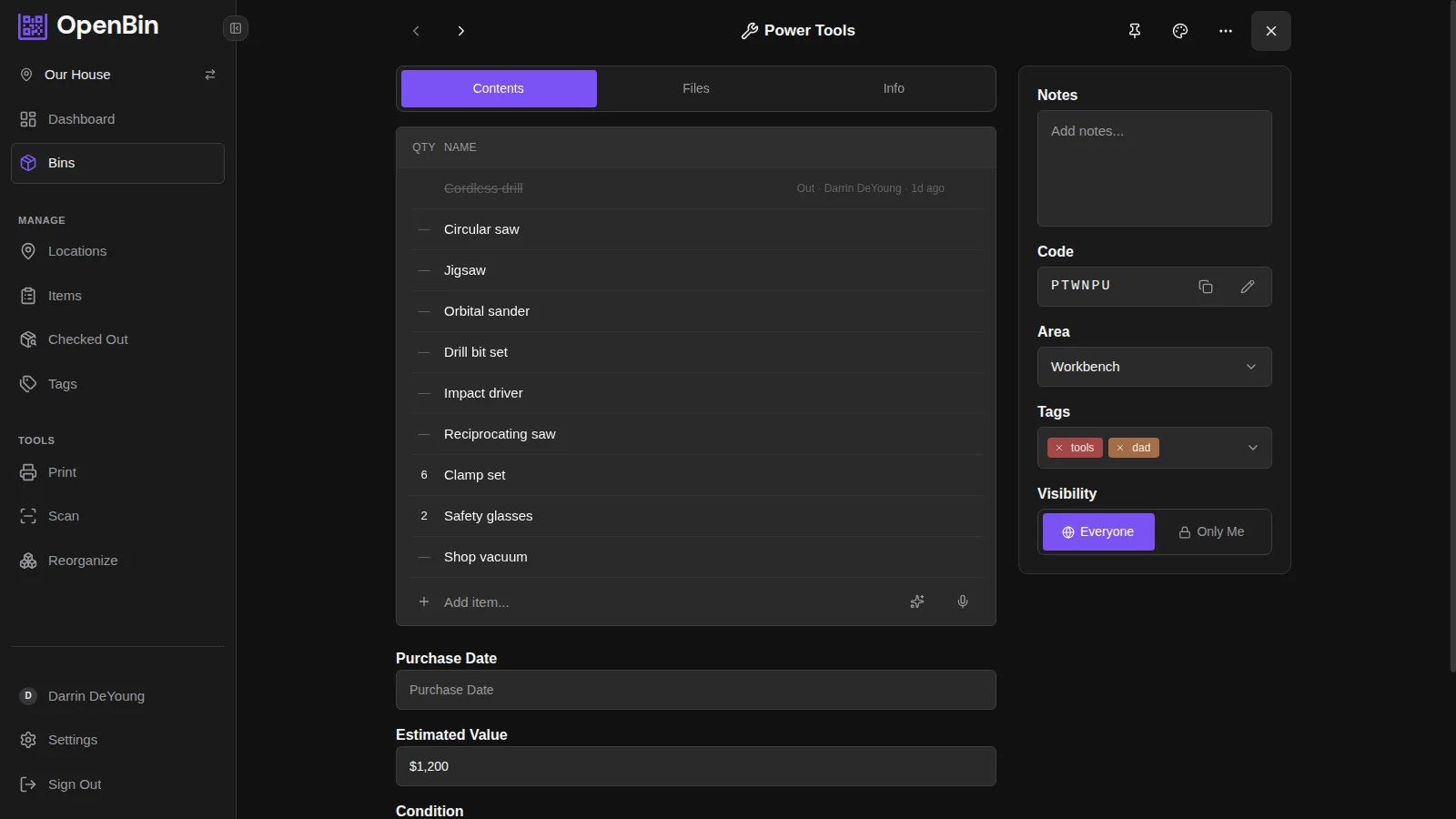Set visibility to Only Me
The image size is (1456, 819).
point(1211,532)
